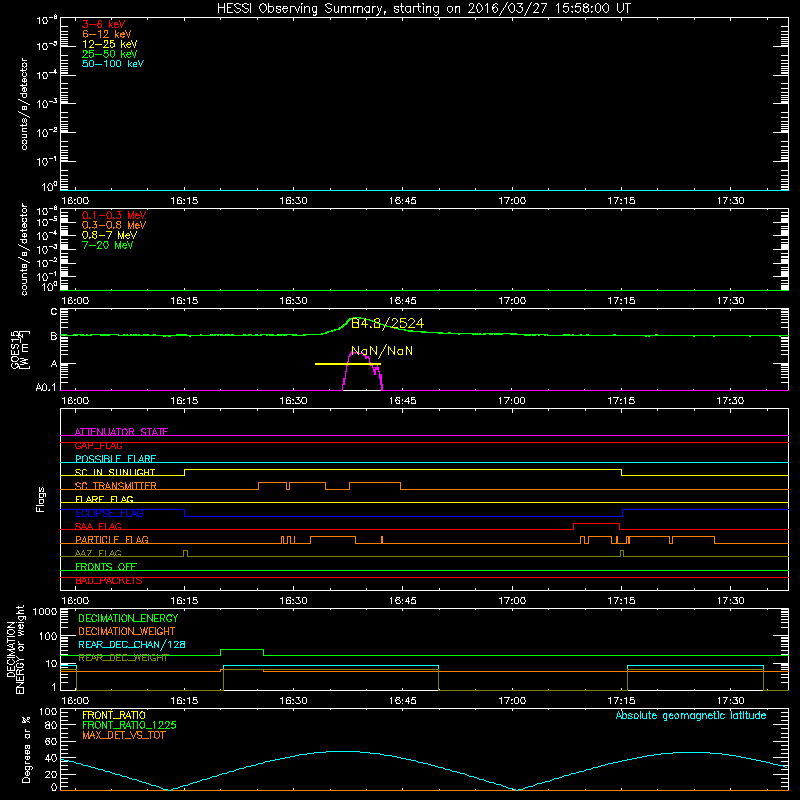Click the ATTENUATOR_STATE flag label
The height and width of the screenshot is (800, 800).
tap(121, 432)
